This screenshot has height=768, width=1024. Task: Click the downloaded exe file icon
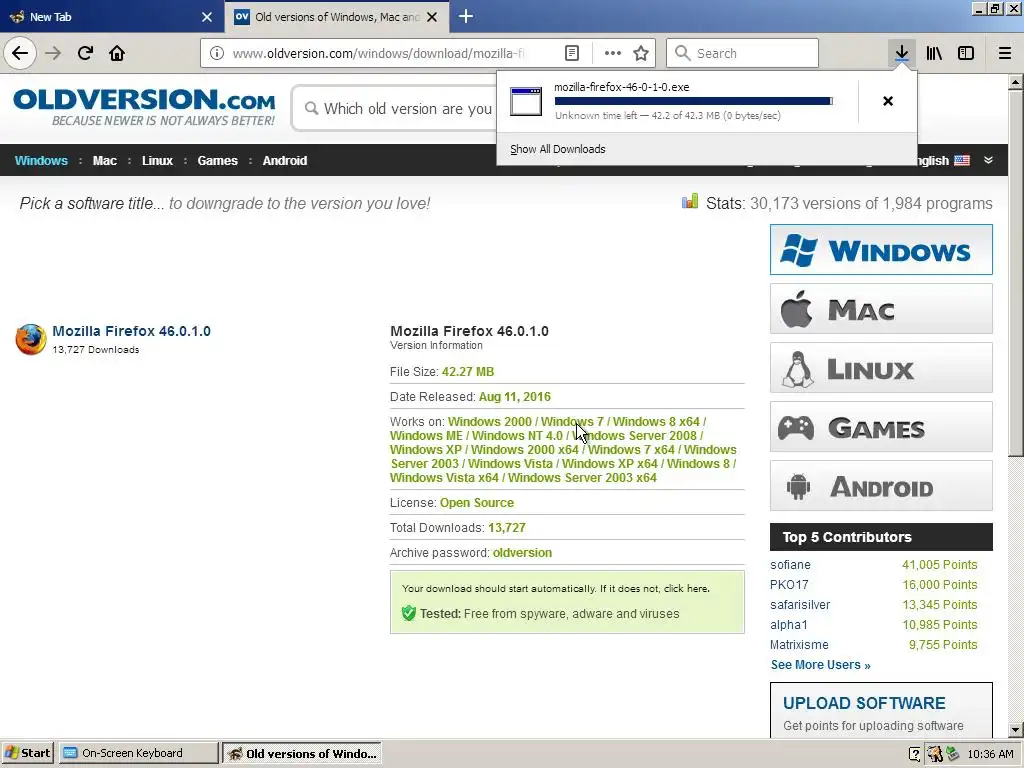click(526, 101)
